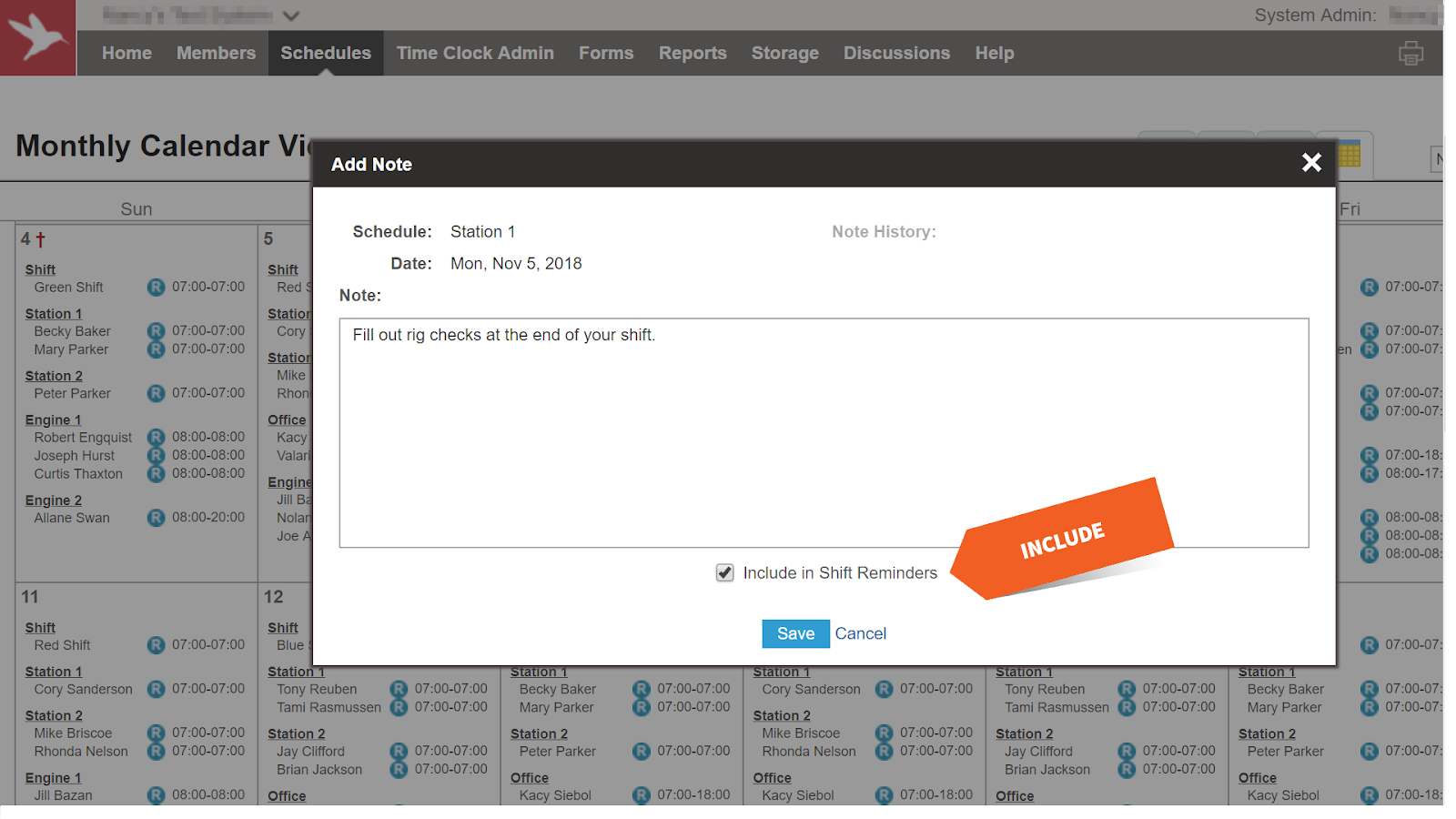Viewport: 1456px width, 819px height.
Task: Click inside the Note text area
Action: 824,433
